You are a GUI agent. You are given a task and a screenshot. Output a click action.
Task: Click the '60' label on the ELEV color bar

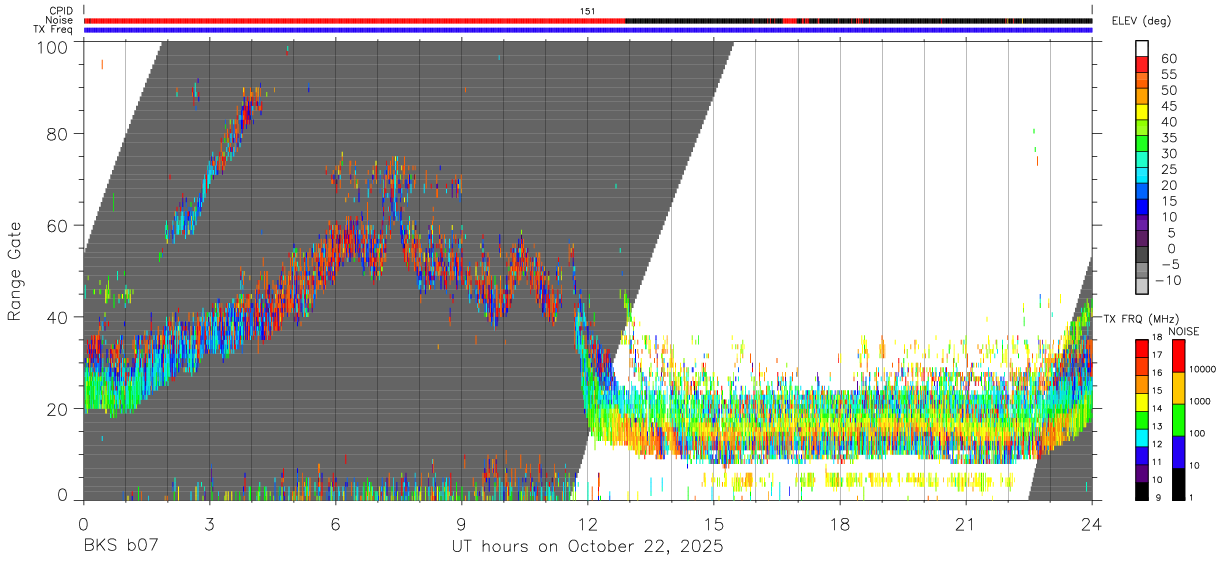click(1167, 59)
